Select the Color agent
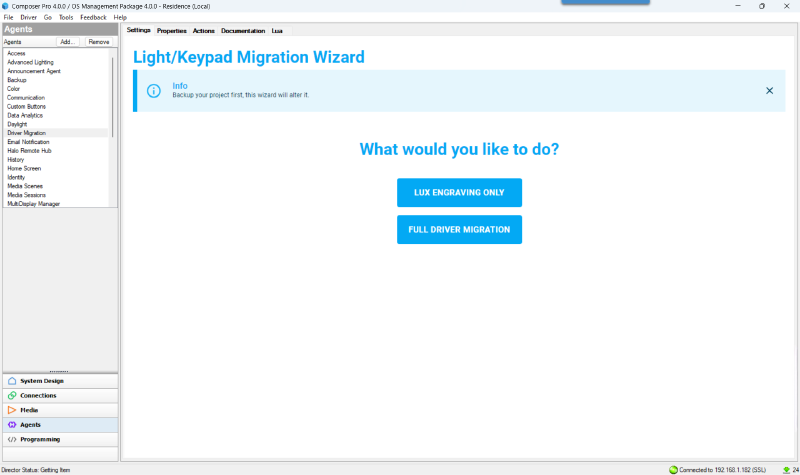The image size is (800, 475). [13, 89]
